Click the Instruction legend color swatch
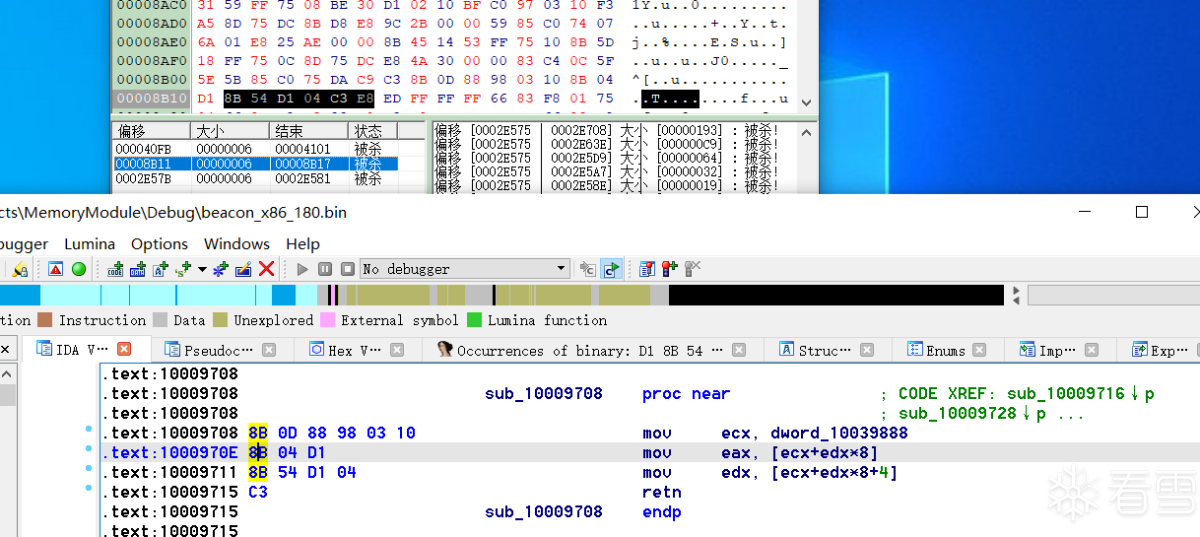This screenshot has width=1200, height=537. tap(44, 320)
